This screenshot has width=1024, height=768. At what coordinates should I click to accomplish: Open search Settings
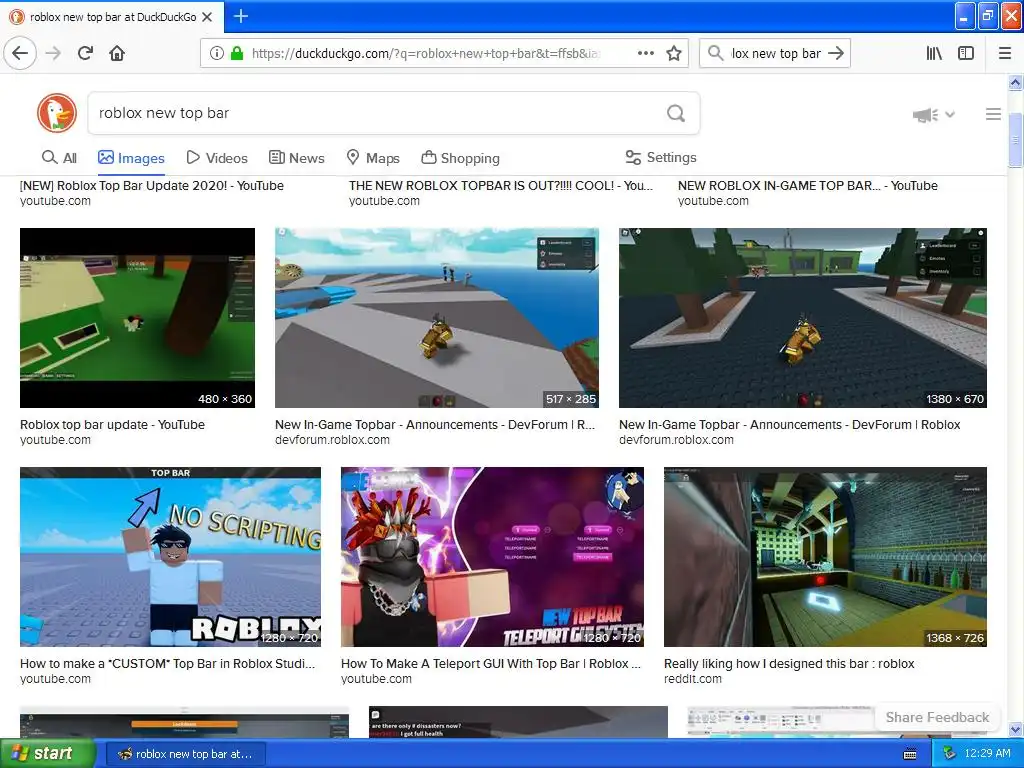[x=661, y=157]
